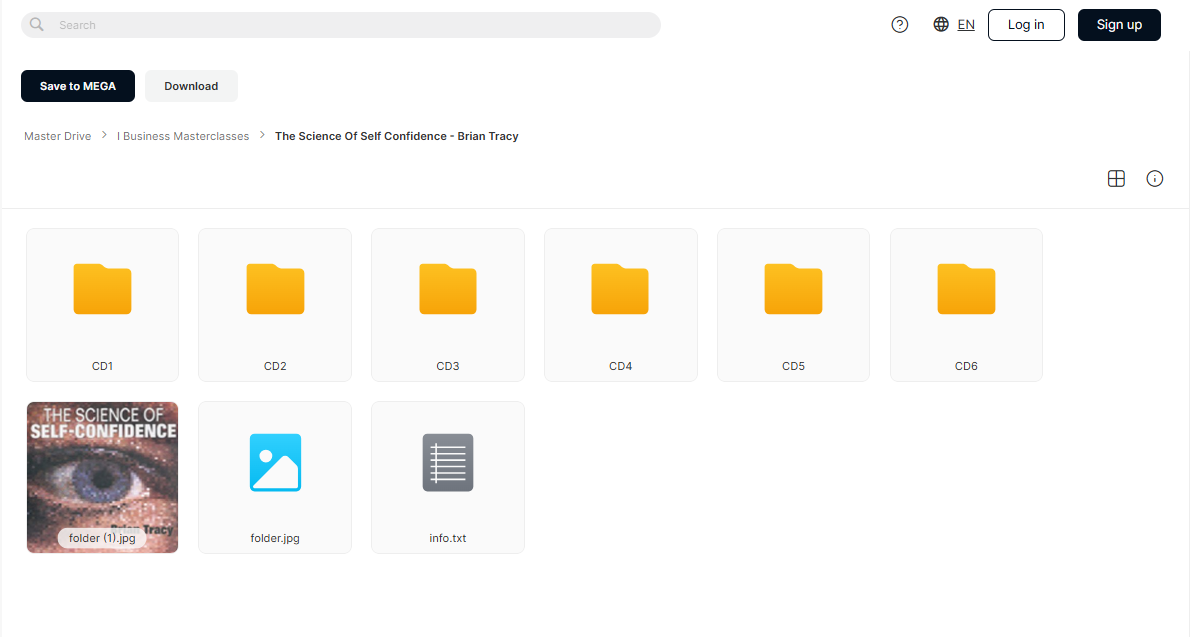Open the CD6 folder icon
Image resolution: width=1190 pixels, height=637 pixels.
[x=966, y=289]
